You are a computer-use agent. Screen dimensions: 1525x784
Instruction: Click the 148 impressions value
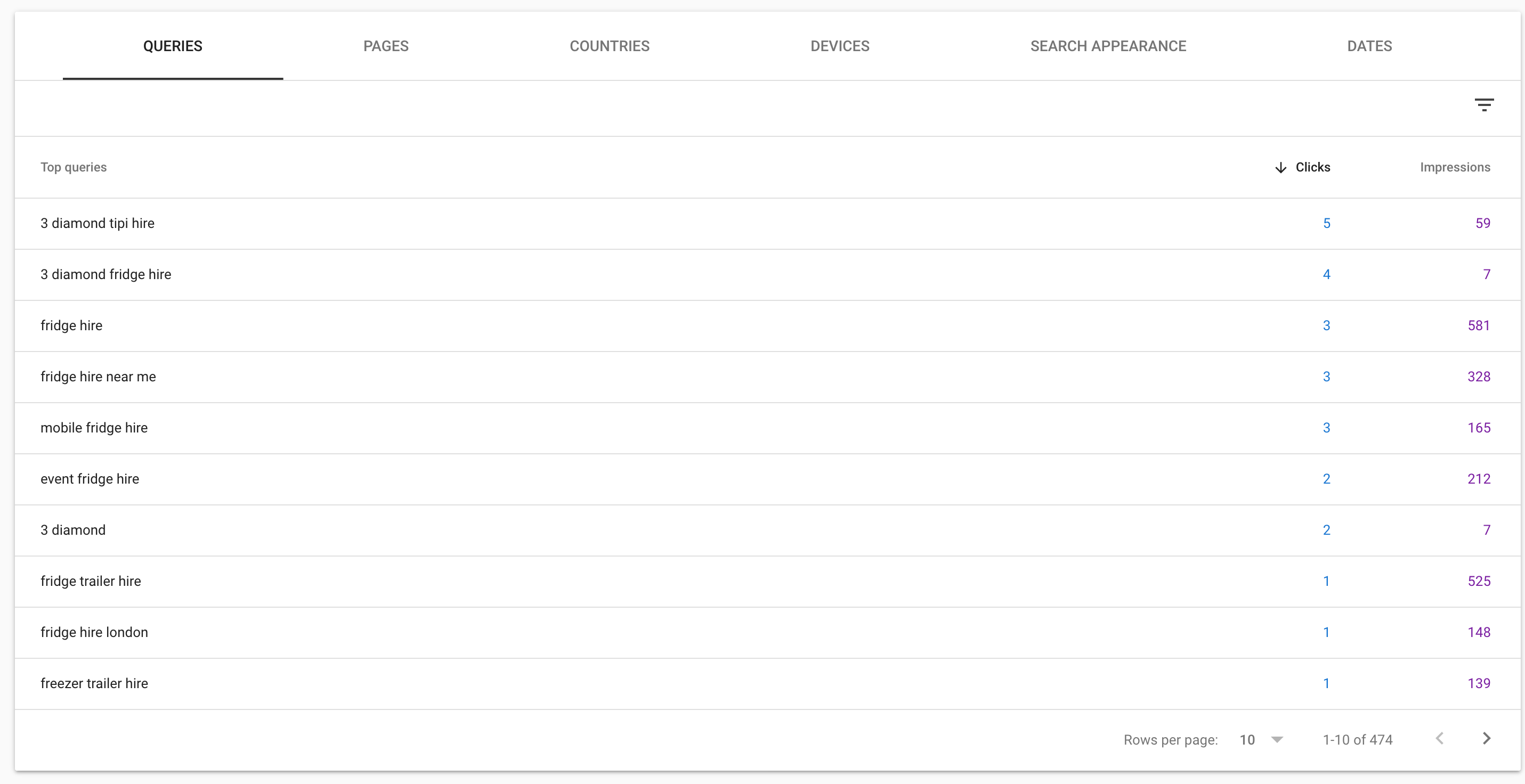pyautogui.click(x=1478, y=633)
